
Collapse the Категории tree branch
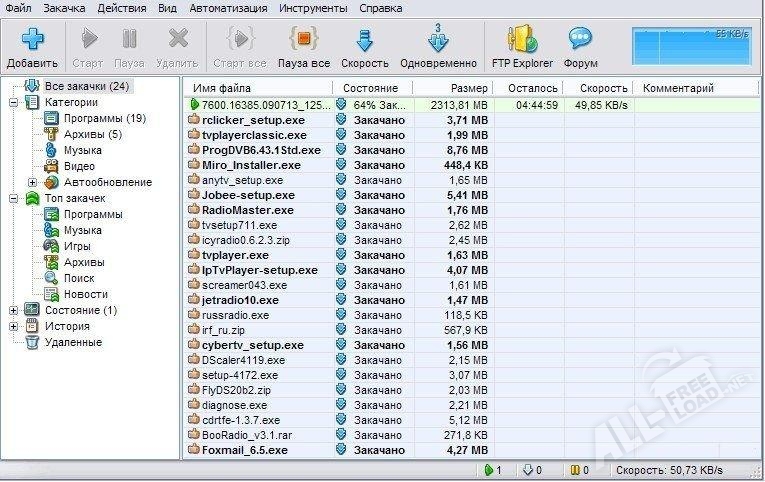tap(14, 102)
